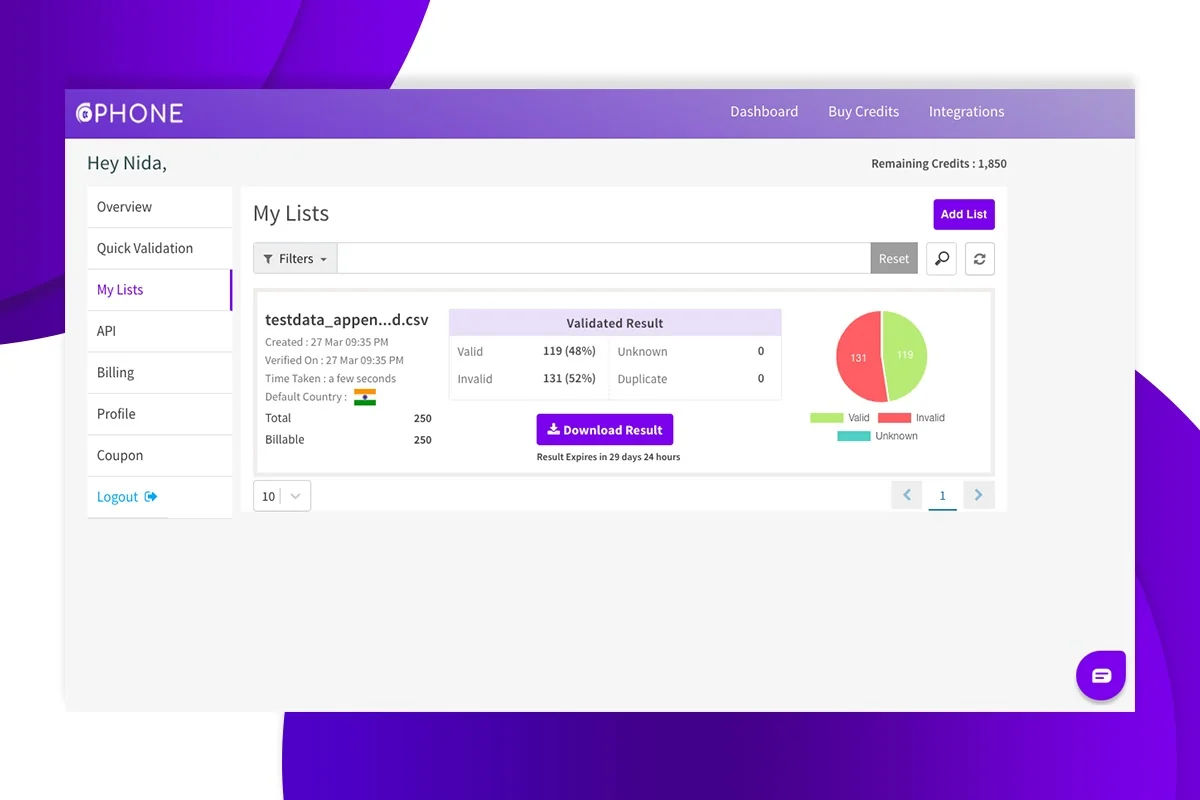The image size is (1200, 800).
Task: Select My Lists in the sidebar
Action: pyautogui.click(x=159, y=290)
